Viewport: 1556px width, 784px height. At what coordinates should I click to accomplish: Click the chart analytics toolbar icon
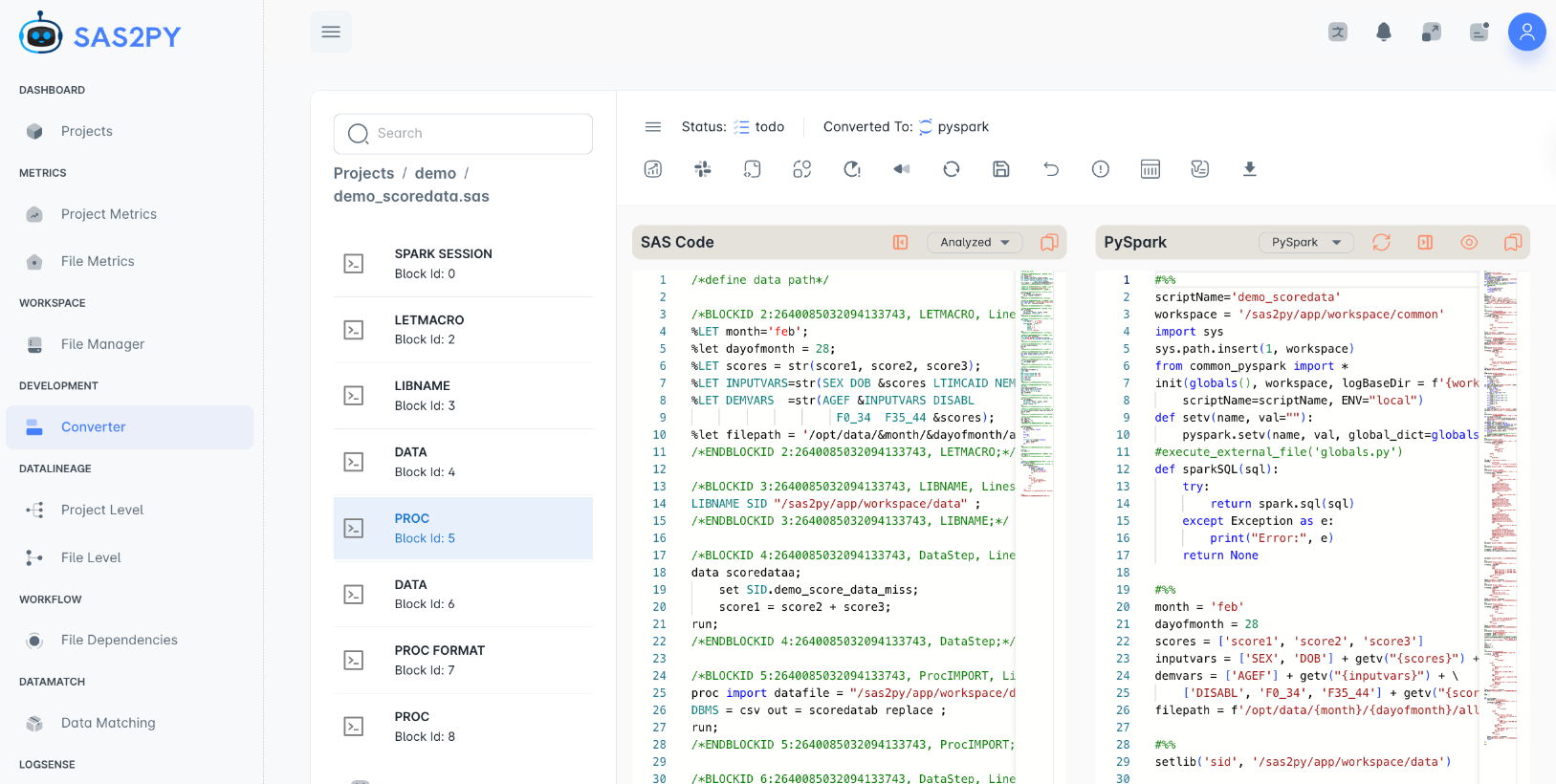pyautogui.click(x=653, y=169)
